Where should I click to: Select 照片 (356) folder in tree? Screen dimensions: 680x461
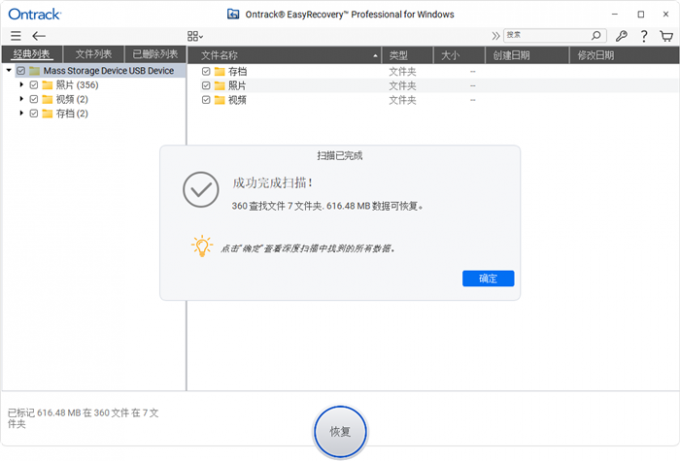click(77, 85)
